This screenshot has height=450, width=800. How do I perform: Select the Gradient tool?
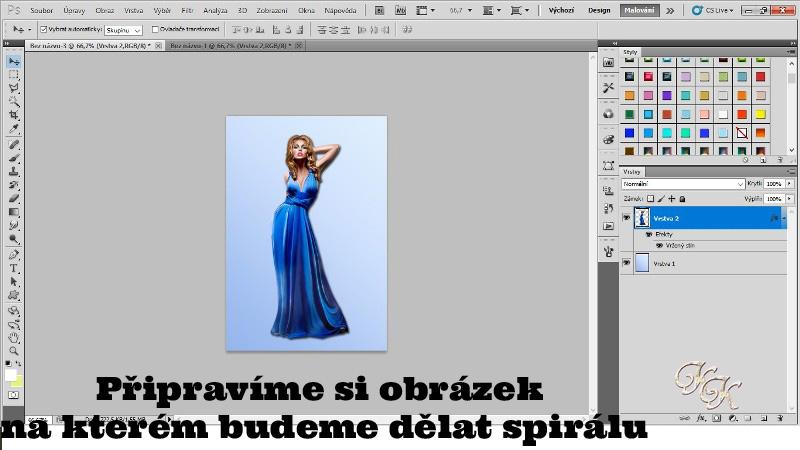[x=14, y=212]
